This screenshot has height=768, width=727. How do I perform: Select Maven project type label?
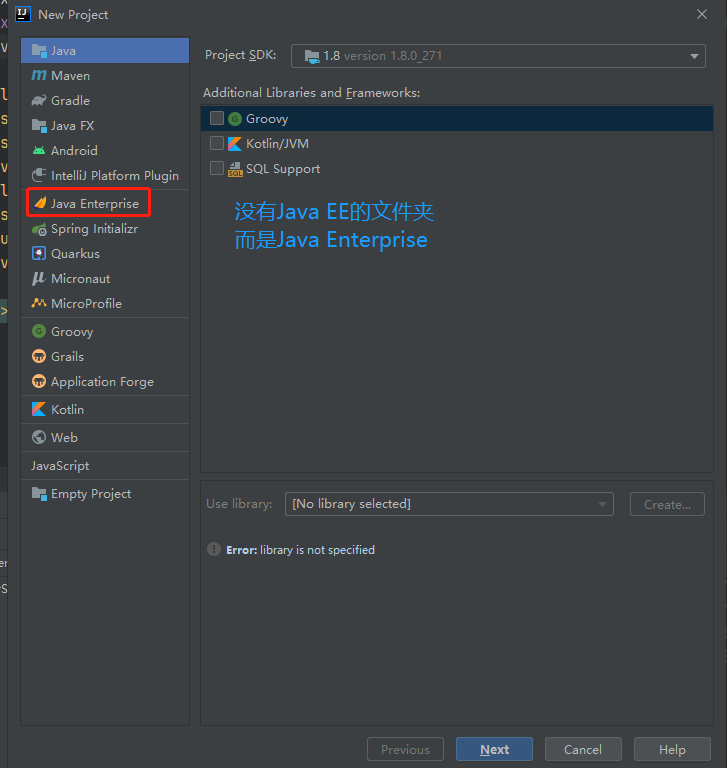coord(71,76)
